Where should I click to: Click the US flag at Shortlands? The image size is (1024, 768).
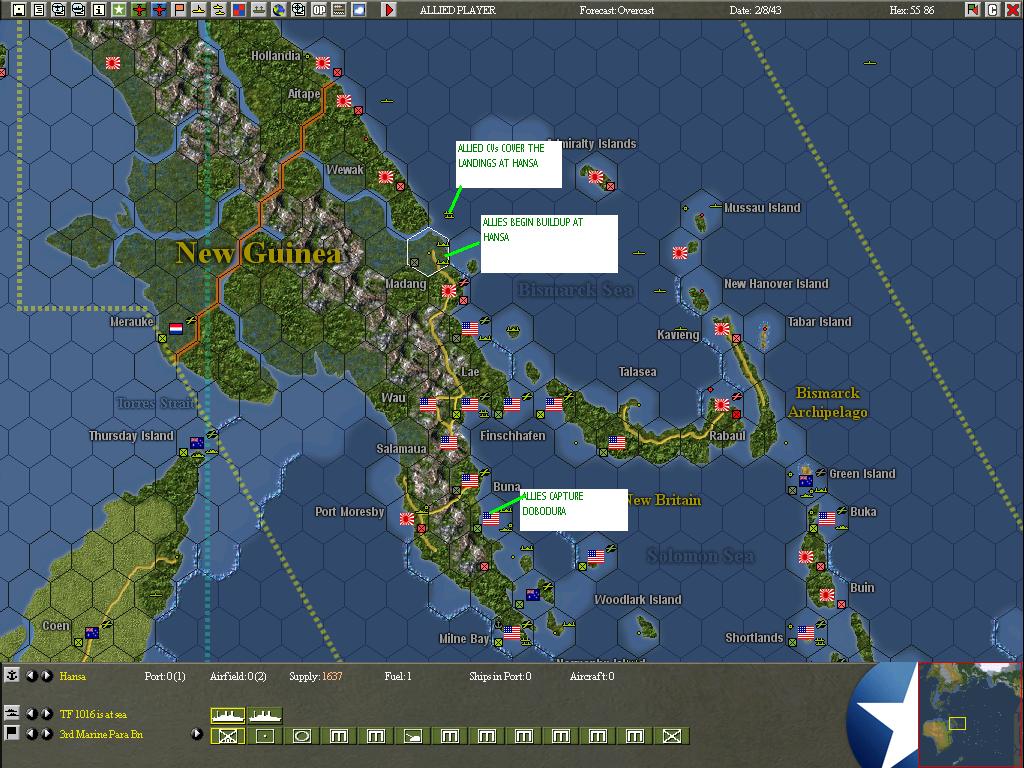[x=806, y=632]
